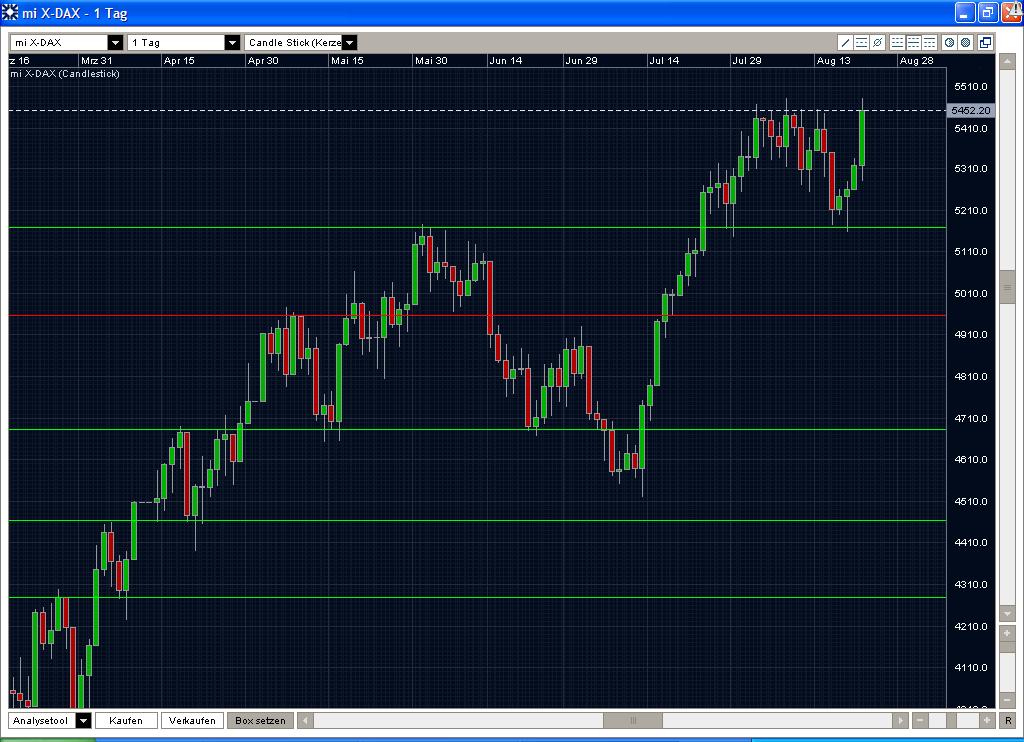Toggle wide gridline spacing
1024x742 pixels.
coord(928,42)
